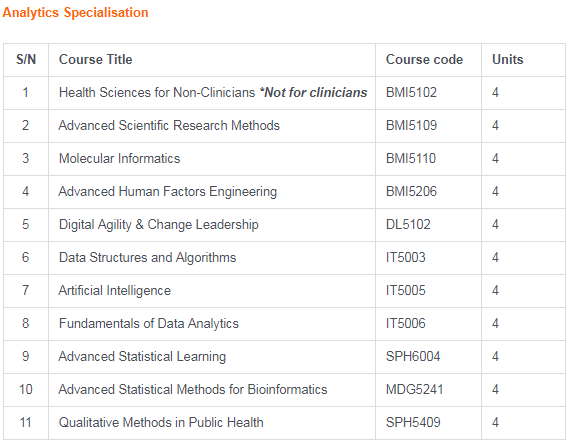Click the Units column header
The height and width of the screenshot is (444, 570).
(507, 60)
